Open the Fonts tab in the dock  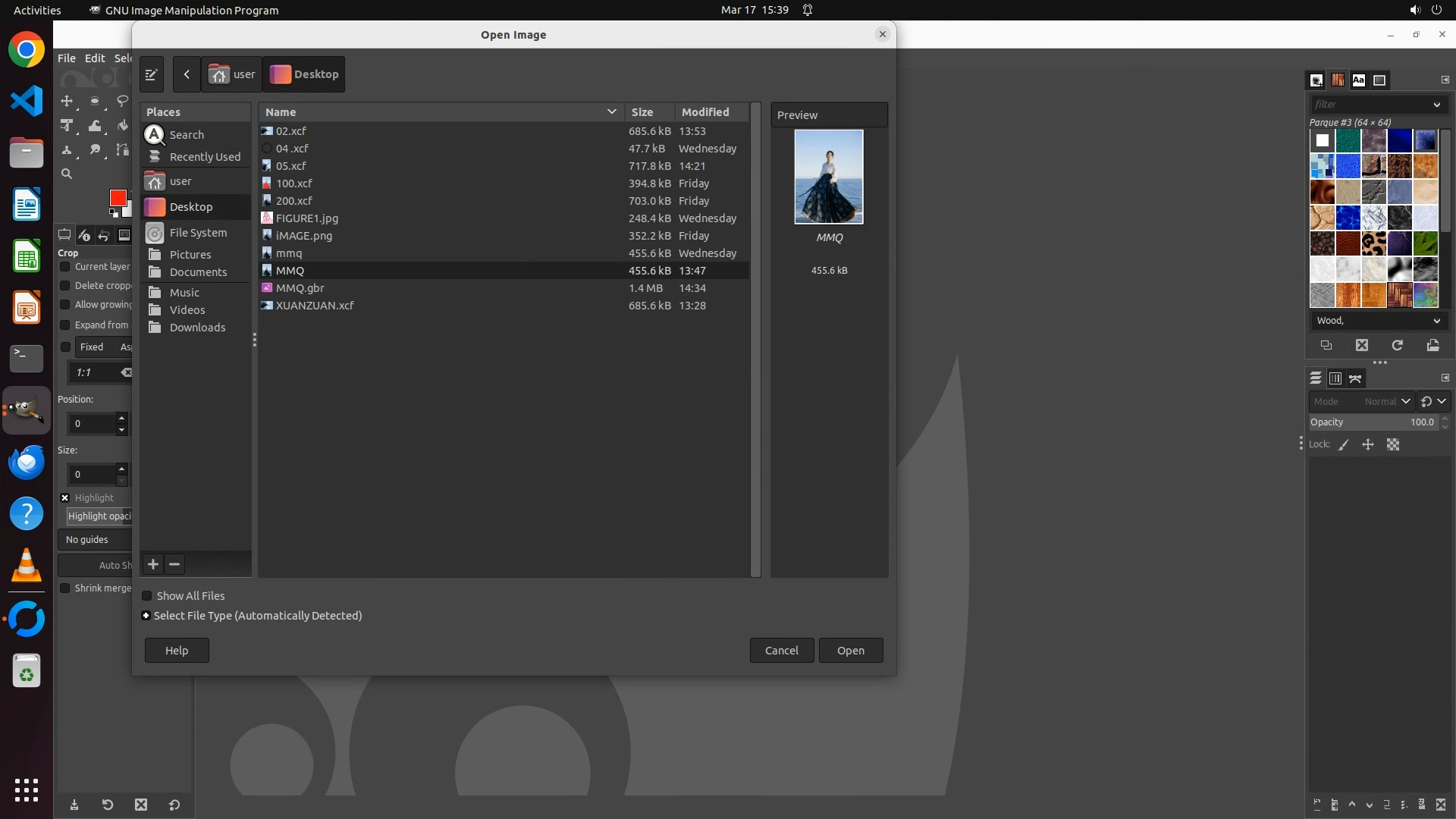pos(1358,80)
